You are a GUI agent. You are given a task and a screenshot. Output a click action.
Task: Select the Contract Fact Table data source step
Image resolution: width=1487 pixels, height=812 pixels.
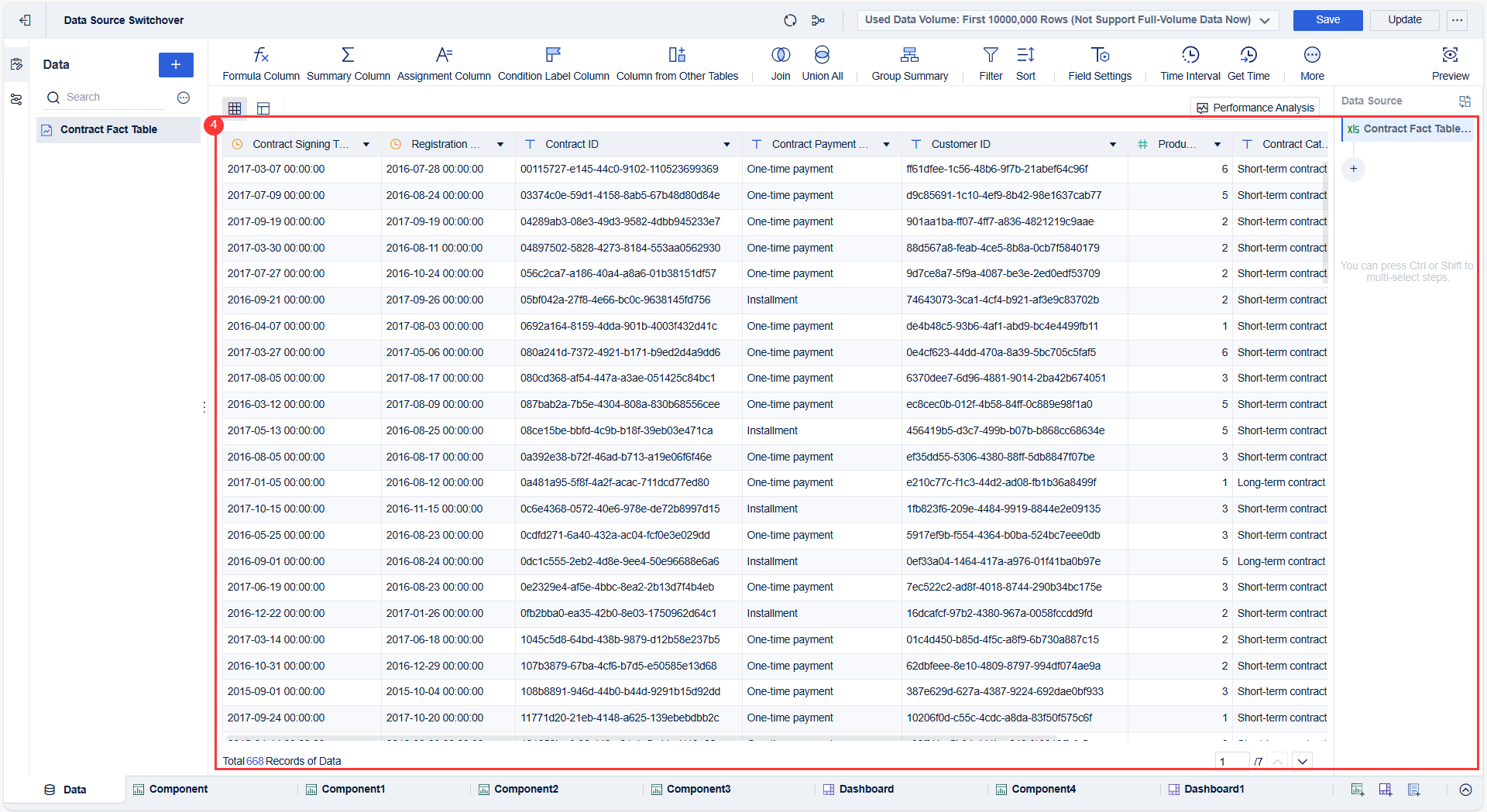1410,128
